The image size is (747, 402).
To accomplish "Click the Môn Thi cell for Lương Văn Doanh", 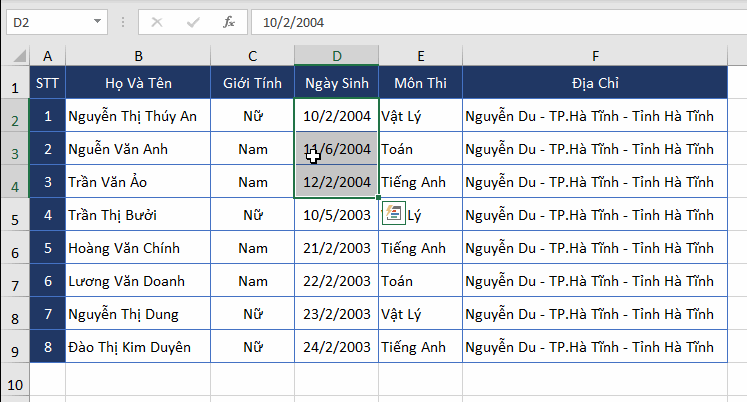I will [420, 281].
